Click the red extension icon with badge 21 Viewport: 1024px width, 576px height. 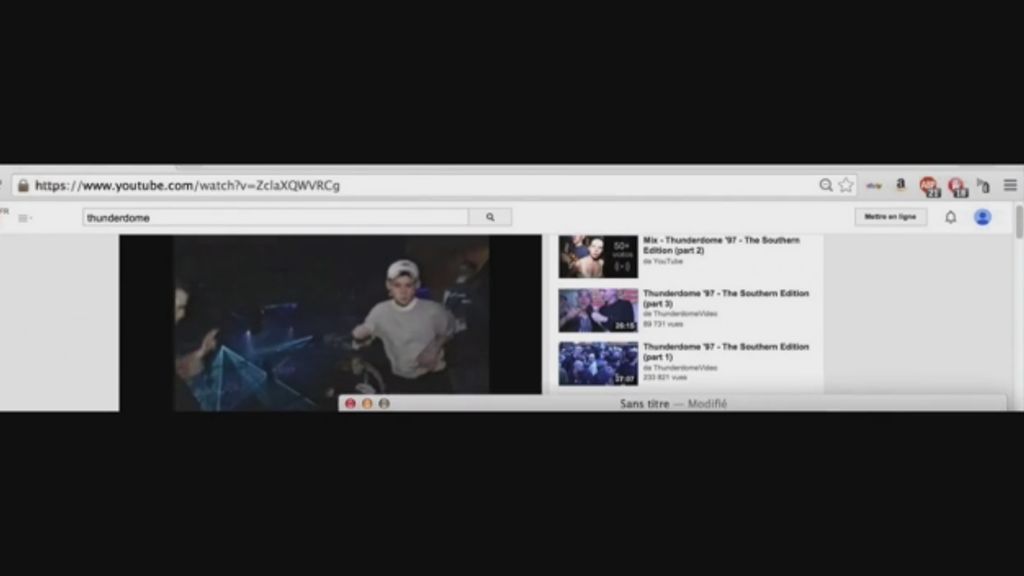929,186
